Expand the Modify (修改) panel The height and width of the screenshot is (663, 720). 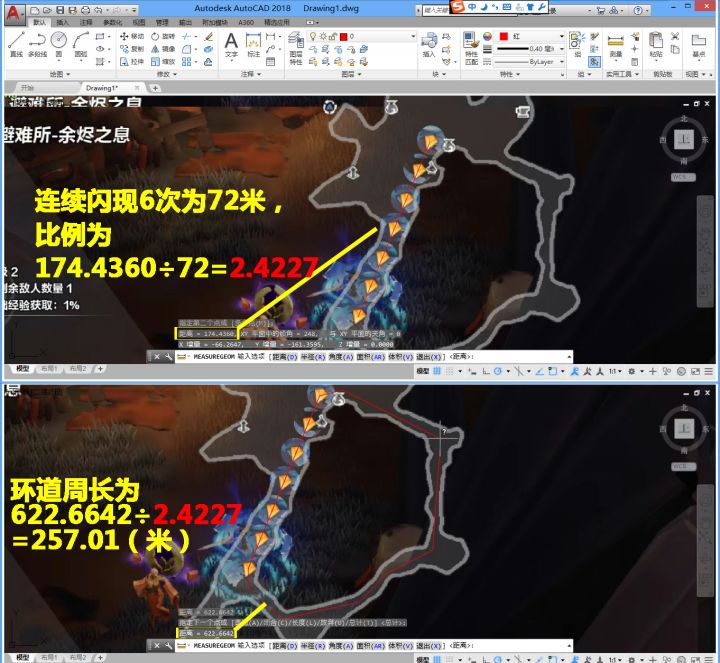click(167, 74)
